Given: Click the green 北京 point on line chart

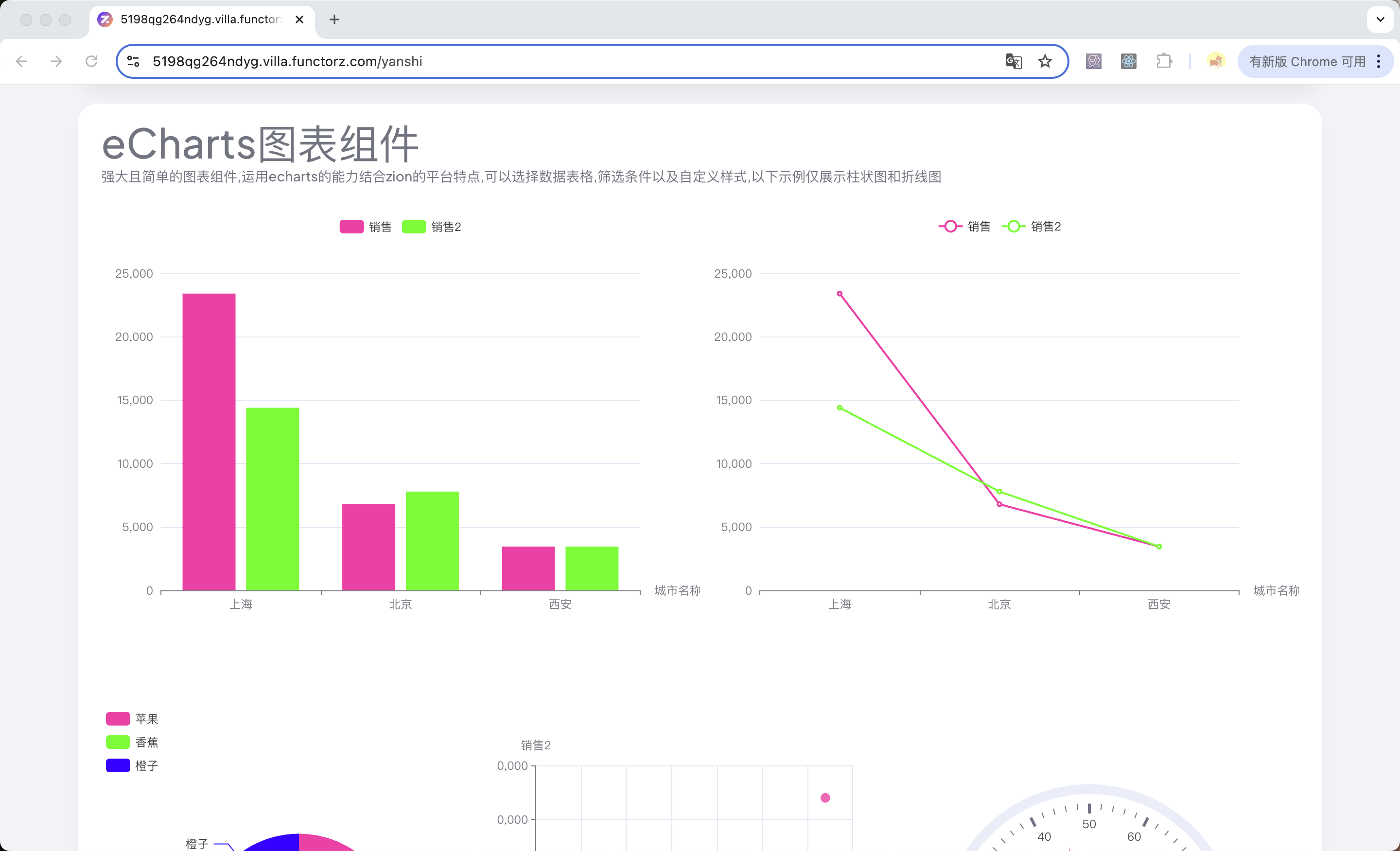Looking at the screenshot, I should (x=999, y=492).
